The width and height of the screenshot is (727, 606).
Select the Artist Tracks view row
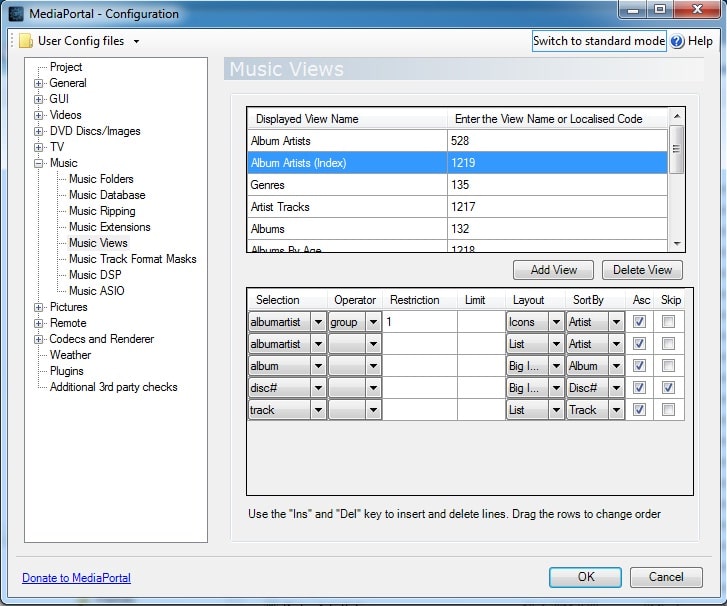457,207
